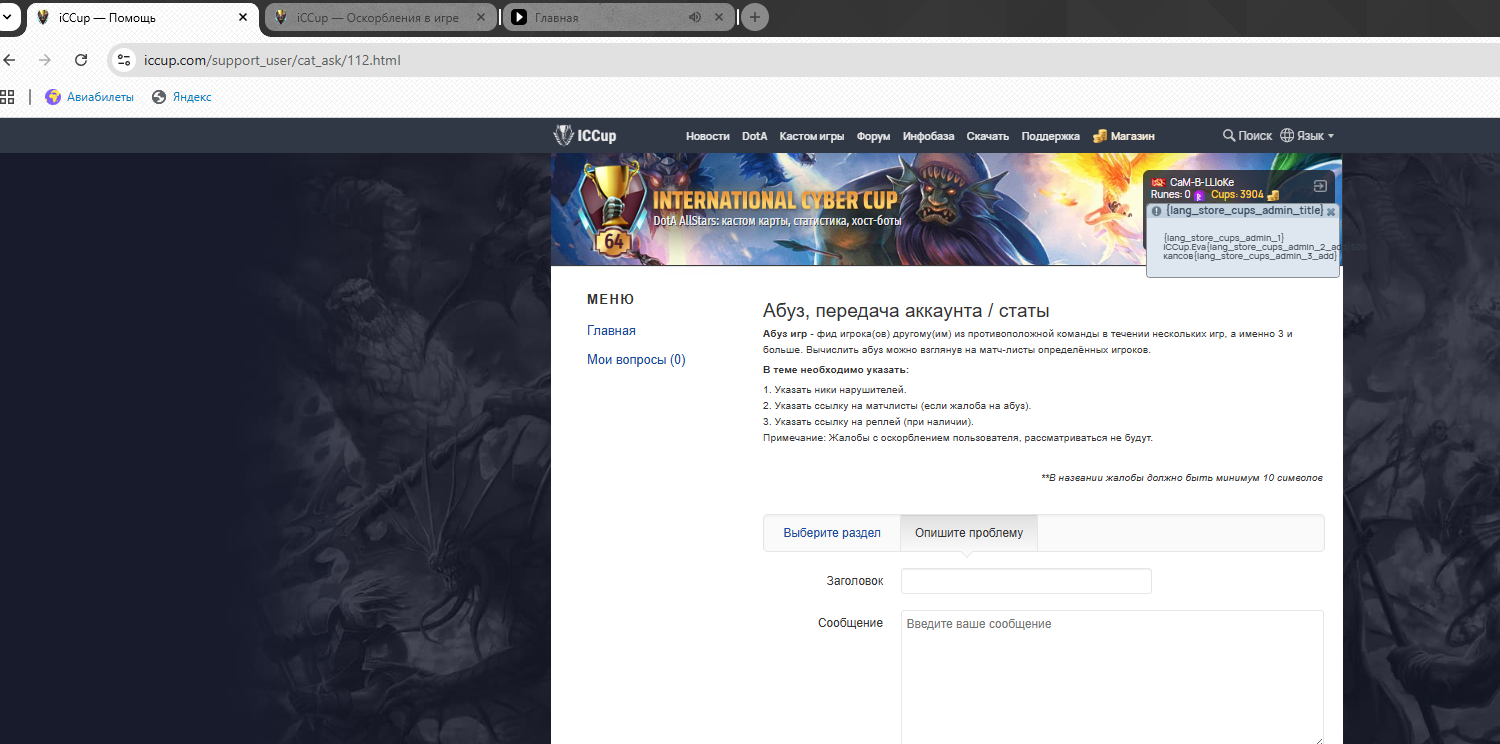This screenshot has height=744, width=1500.
Task: Click the browser address bar URL
Action: [x=272, y=60]
